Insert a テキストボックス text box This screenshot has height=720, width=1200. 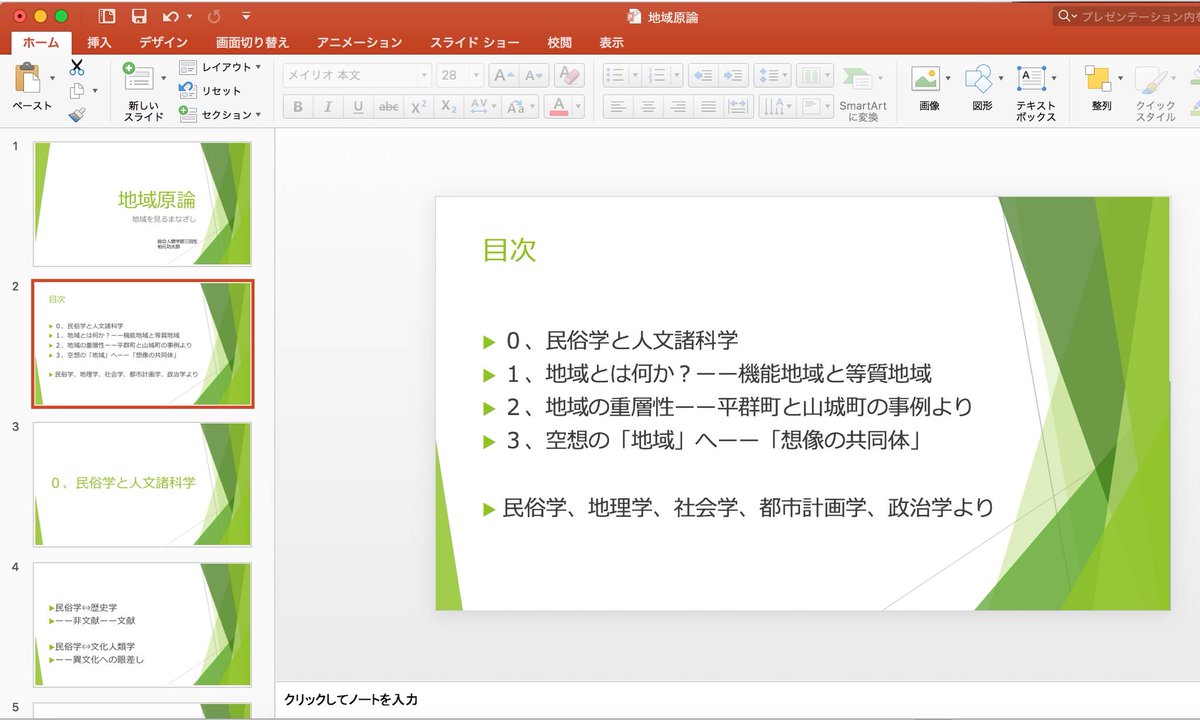(x=1031, y=78)
